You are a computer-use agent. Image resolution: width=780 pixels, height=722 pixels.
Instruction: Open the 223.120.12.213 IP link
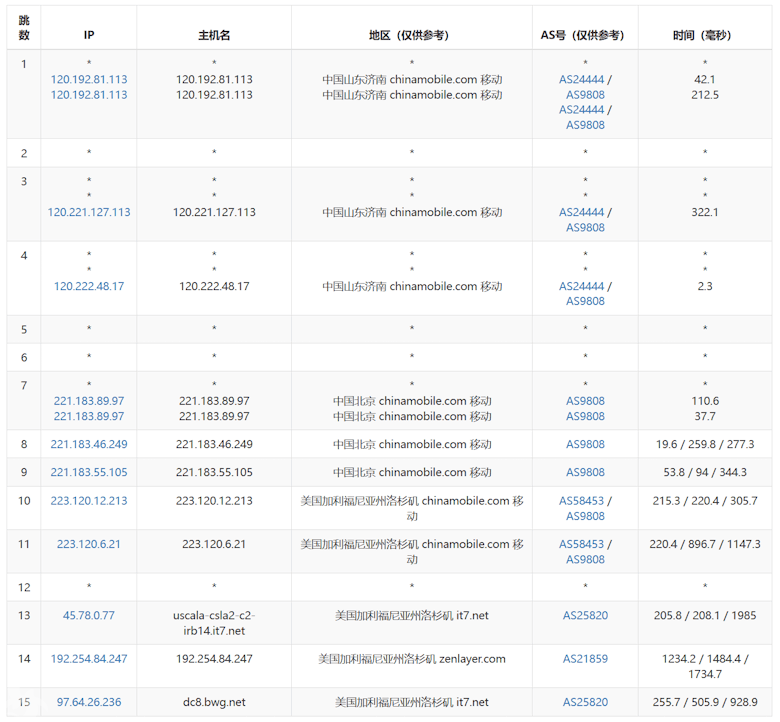tap(89, 501)
